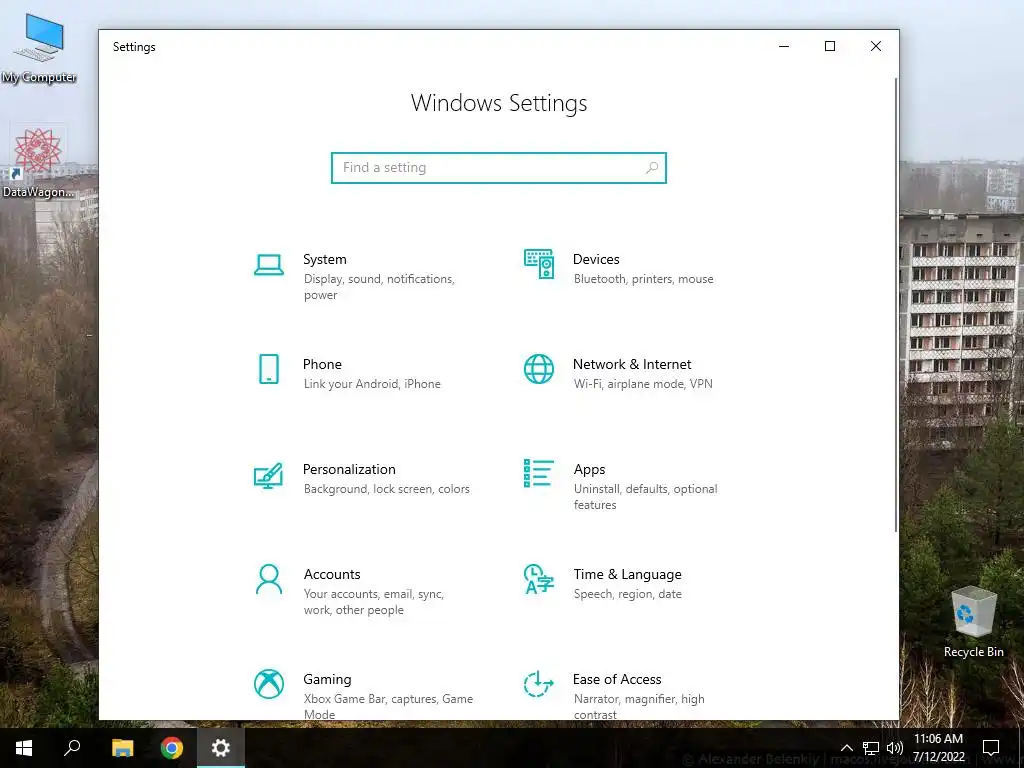The width and height of the screenshot is (1024, 768).
Task: Click the Ease of Access icon
Action: (x=539, y=684)
